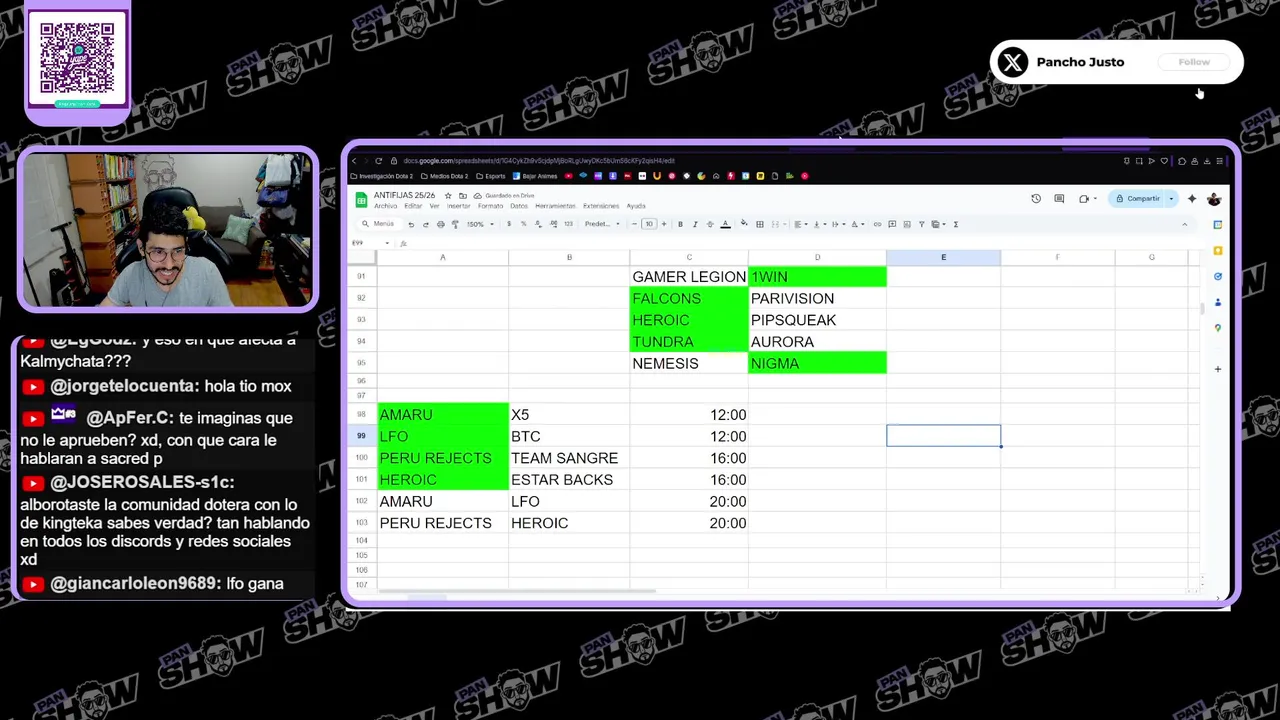Open the Google account avatar

pyautogui.click(x=1214, y=199)
